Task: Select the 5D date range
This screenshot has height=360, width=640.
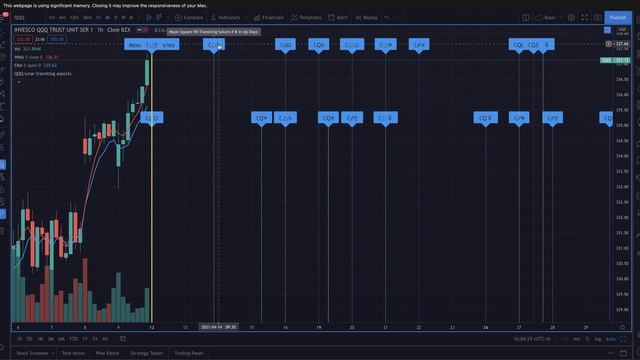Action: 29,339
